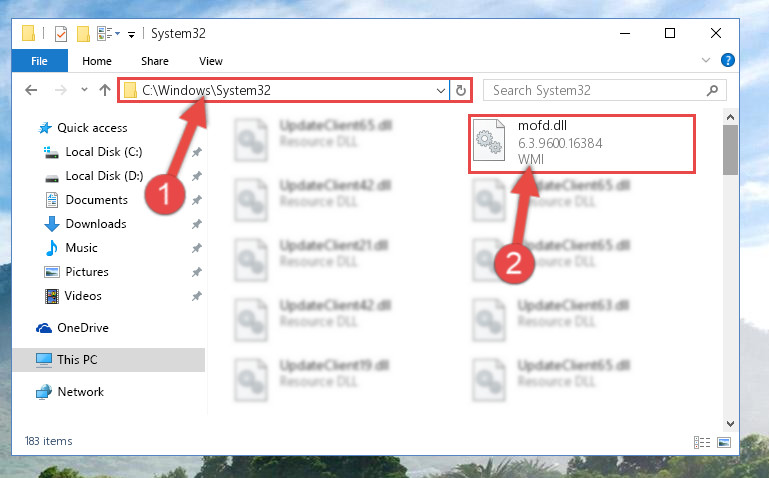Open the File menu tab
This screenshot has width=769, height=478.
(x=39, y=61)
